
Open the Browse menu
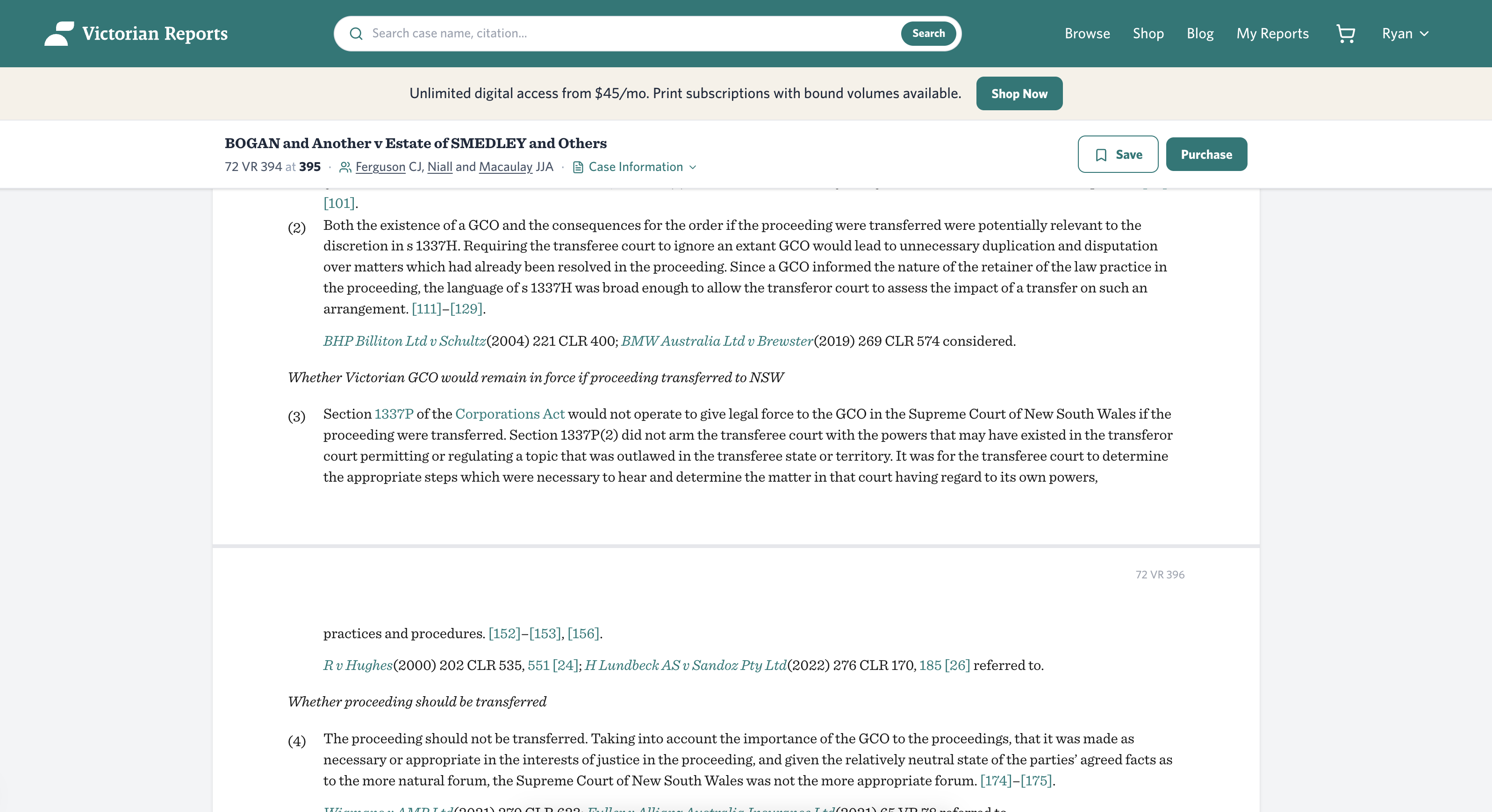1087,33
